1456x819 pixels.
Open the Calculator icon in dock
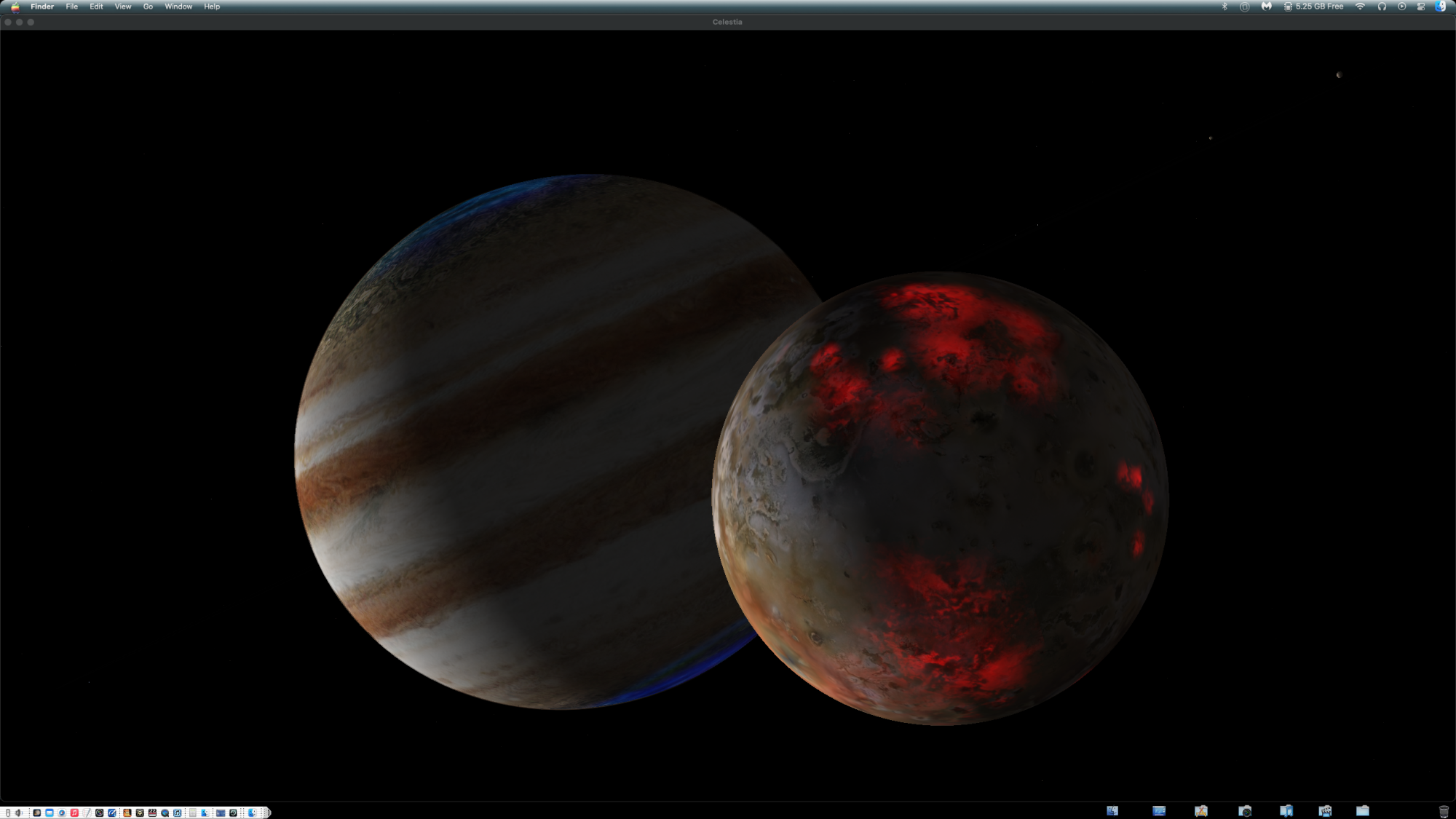pos(192,812)
